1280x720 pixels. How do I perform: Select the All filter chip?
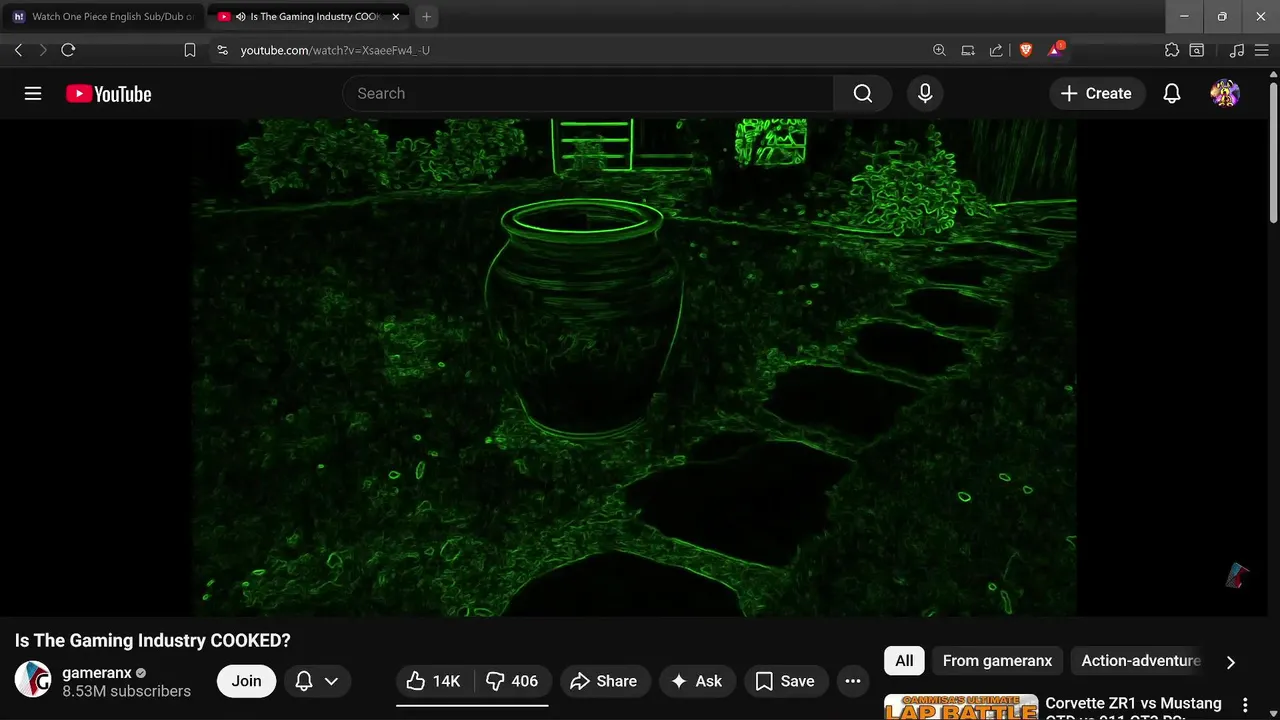pos(904,660)
